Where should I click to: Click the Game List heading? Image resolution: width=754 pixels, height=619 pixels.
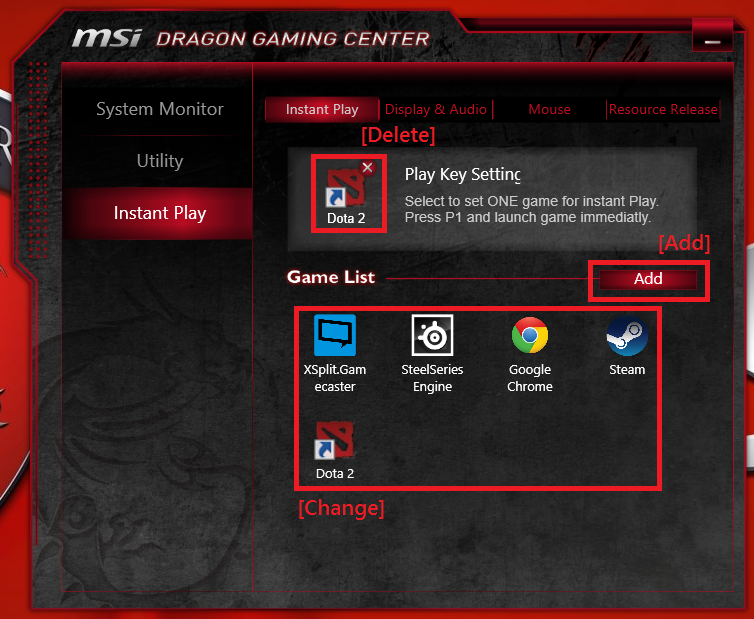(331, 277)
